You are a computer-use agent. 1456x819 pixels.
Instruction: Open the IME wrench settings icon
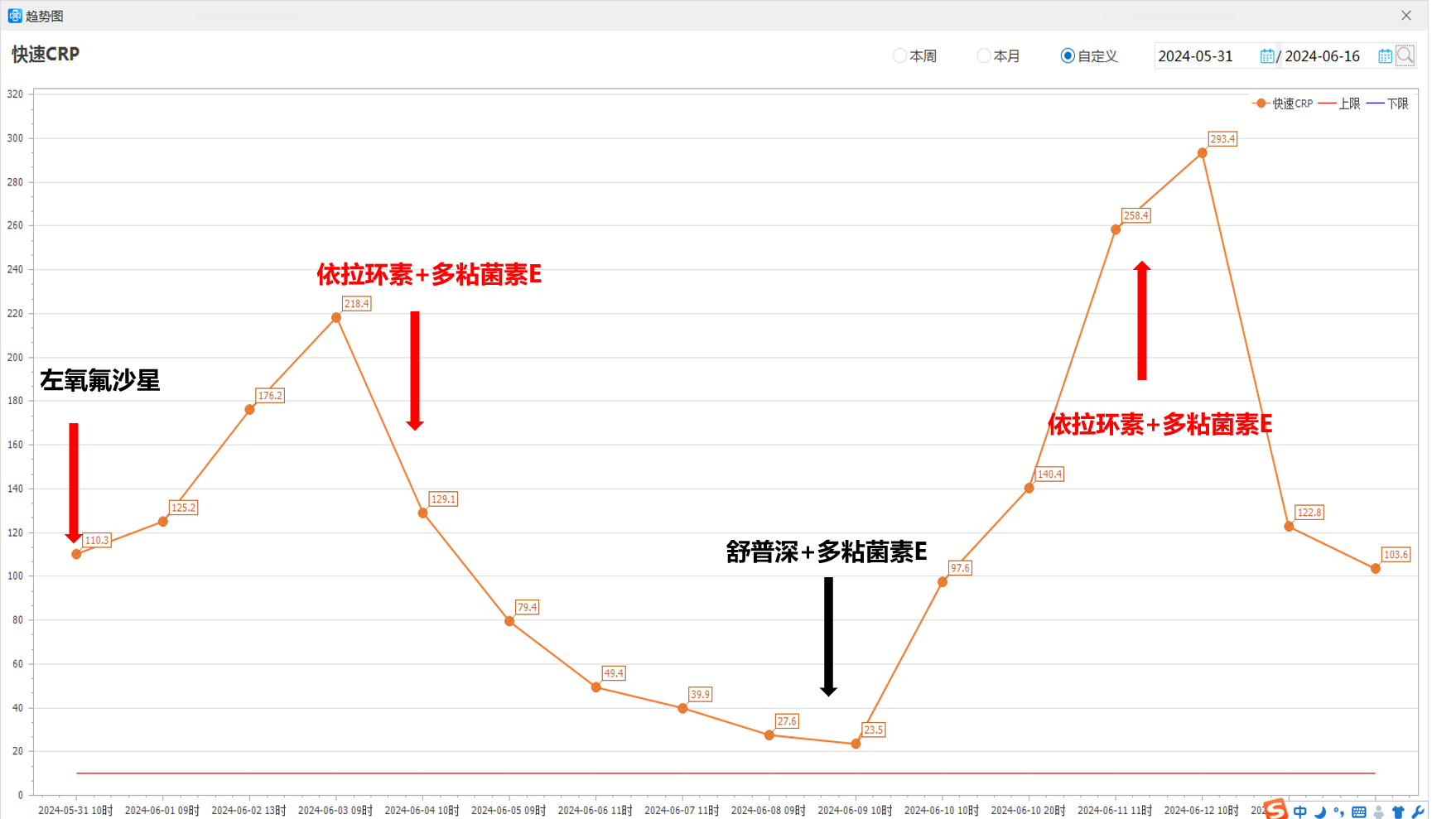click(1417, 812)
